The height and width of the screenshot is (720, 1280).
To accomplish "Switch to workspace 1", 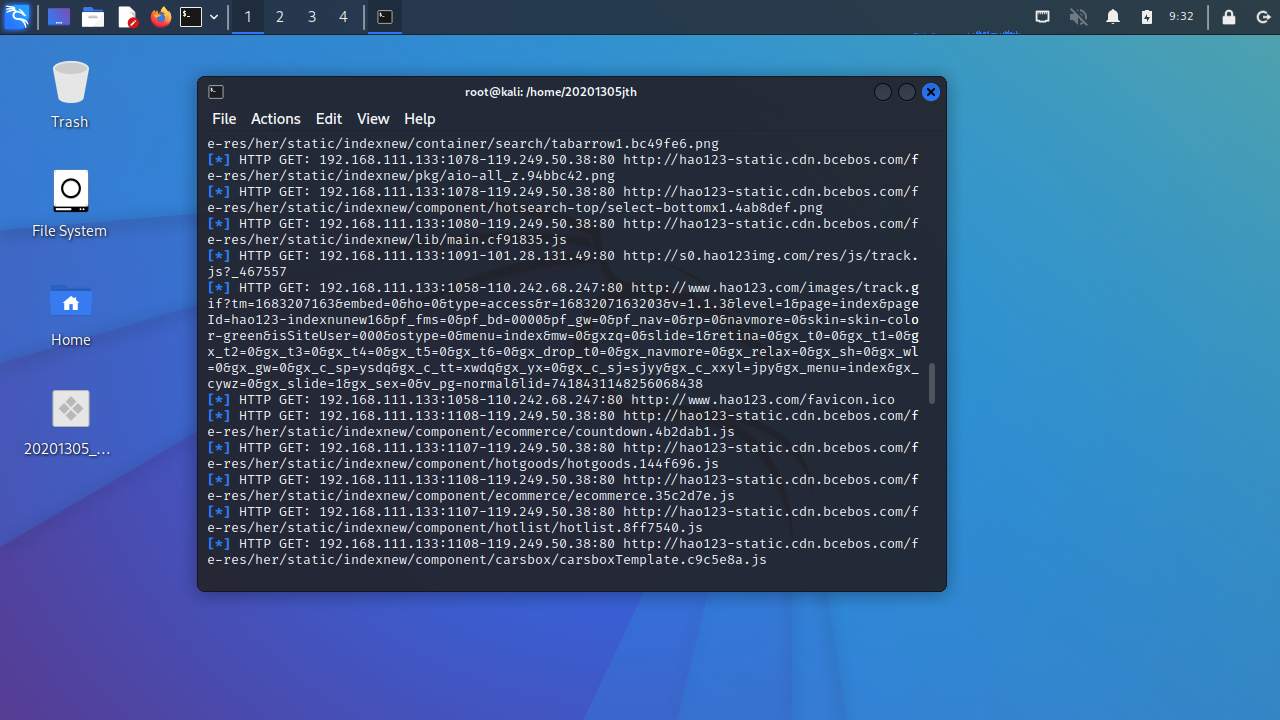I will pyautogui.click(x=248, y=17).
